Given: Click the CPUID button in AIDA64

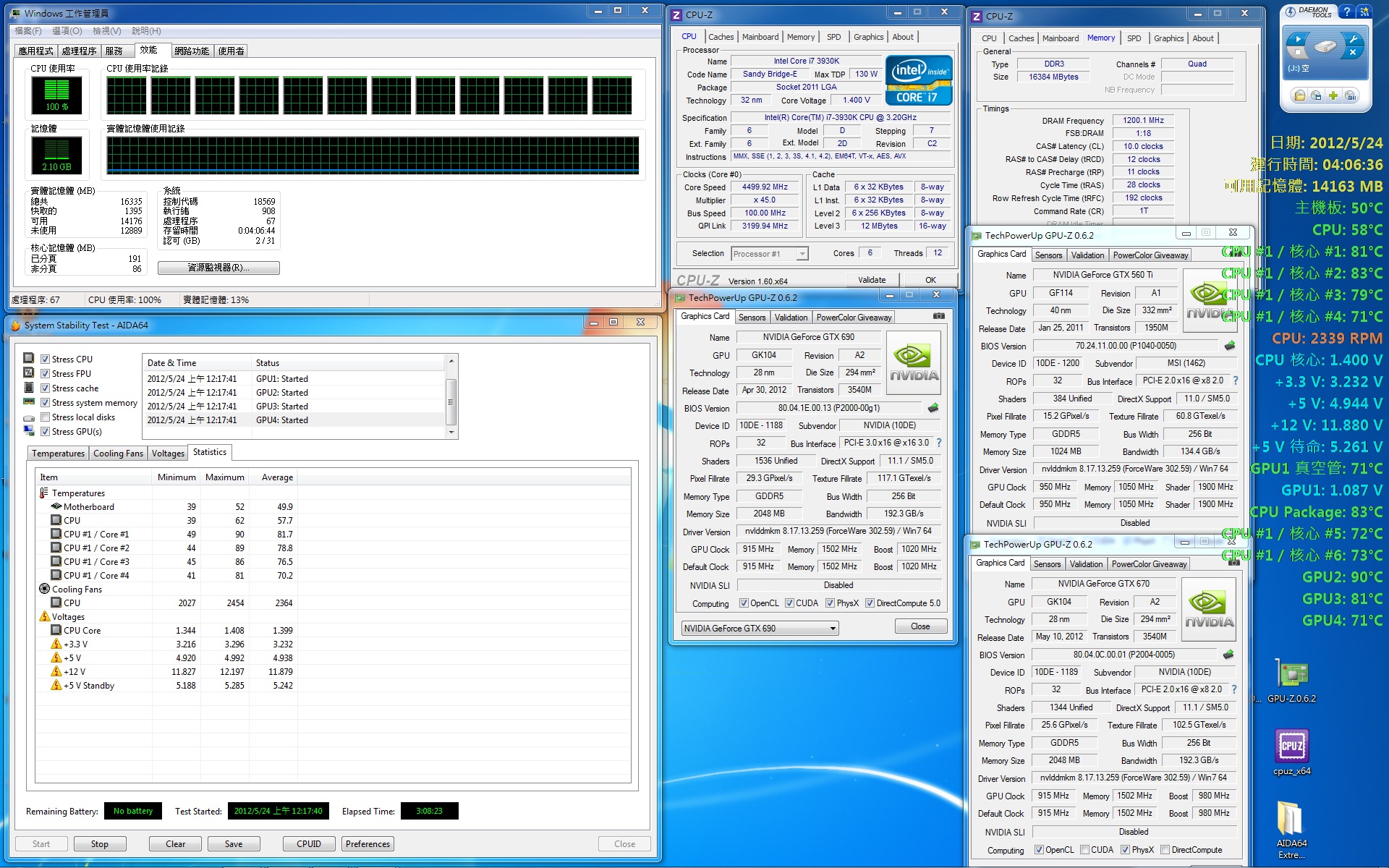Looking at the screenshot, I should pos(309,844).
